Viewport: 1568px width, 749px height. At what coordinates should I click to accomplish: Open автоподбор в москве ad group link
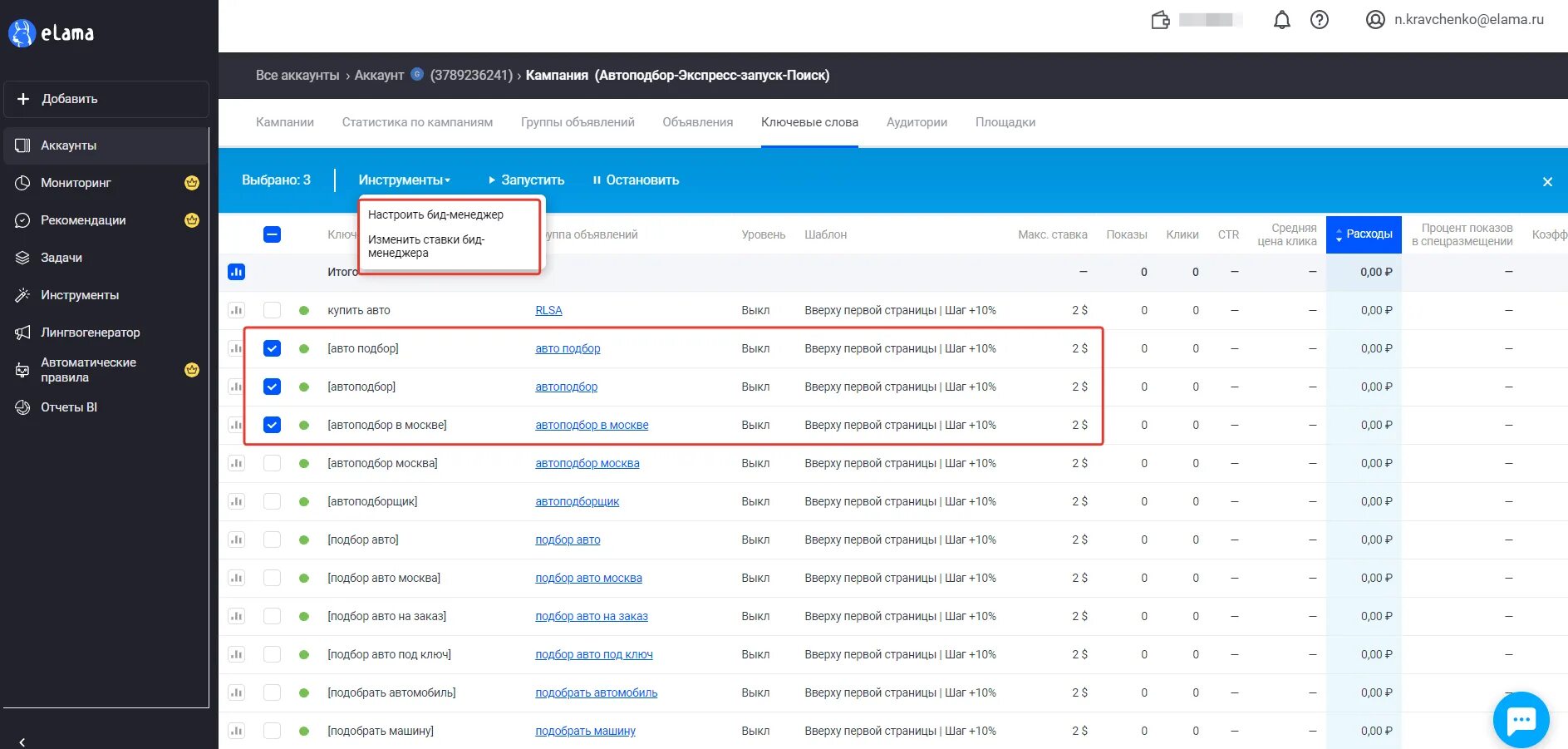pyautogui.click(x=592, y=425)
